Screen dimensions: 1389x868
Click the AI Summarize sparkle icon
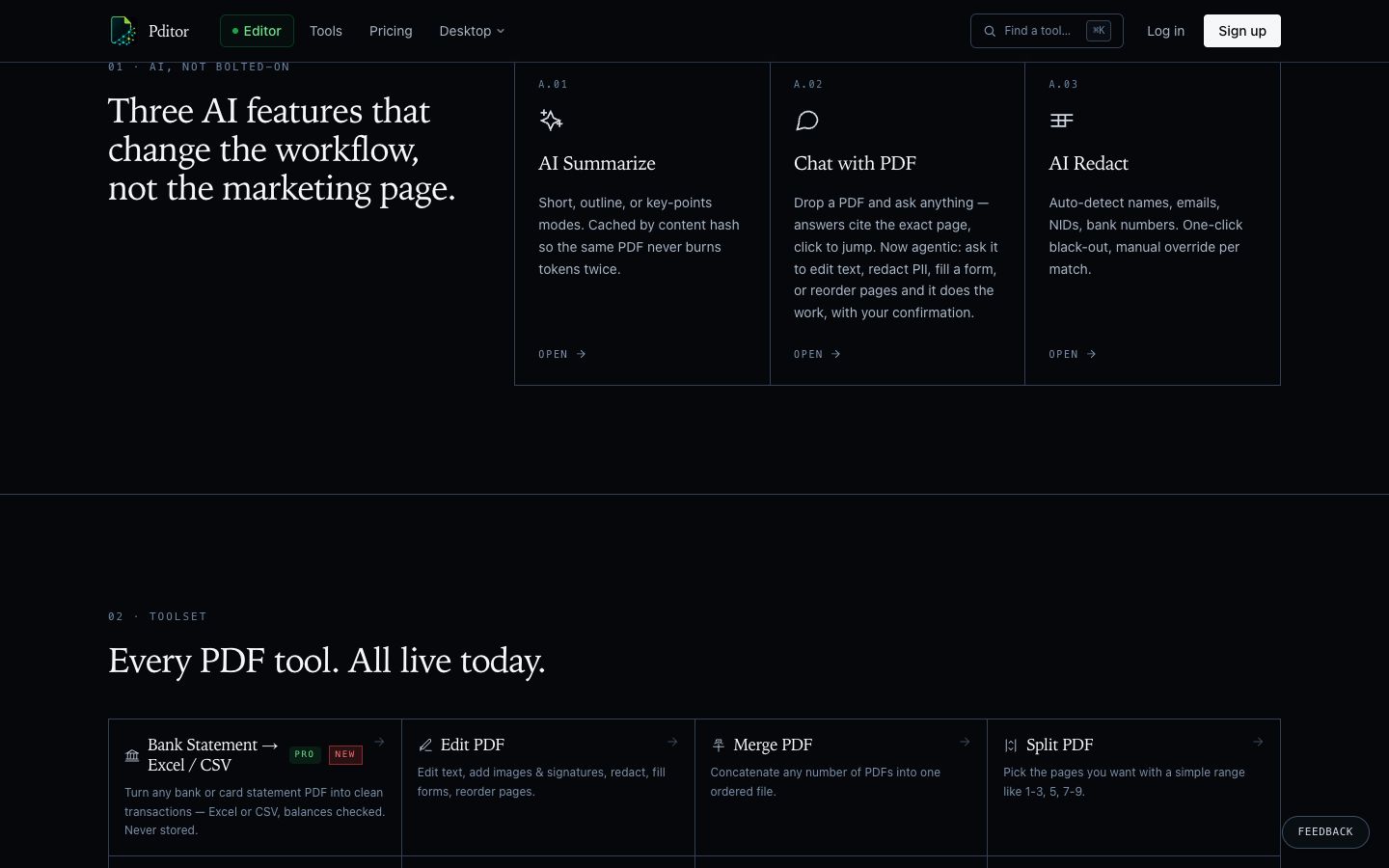pyautogui.click(x=551, y=121)
